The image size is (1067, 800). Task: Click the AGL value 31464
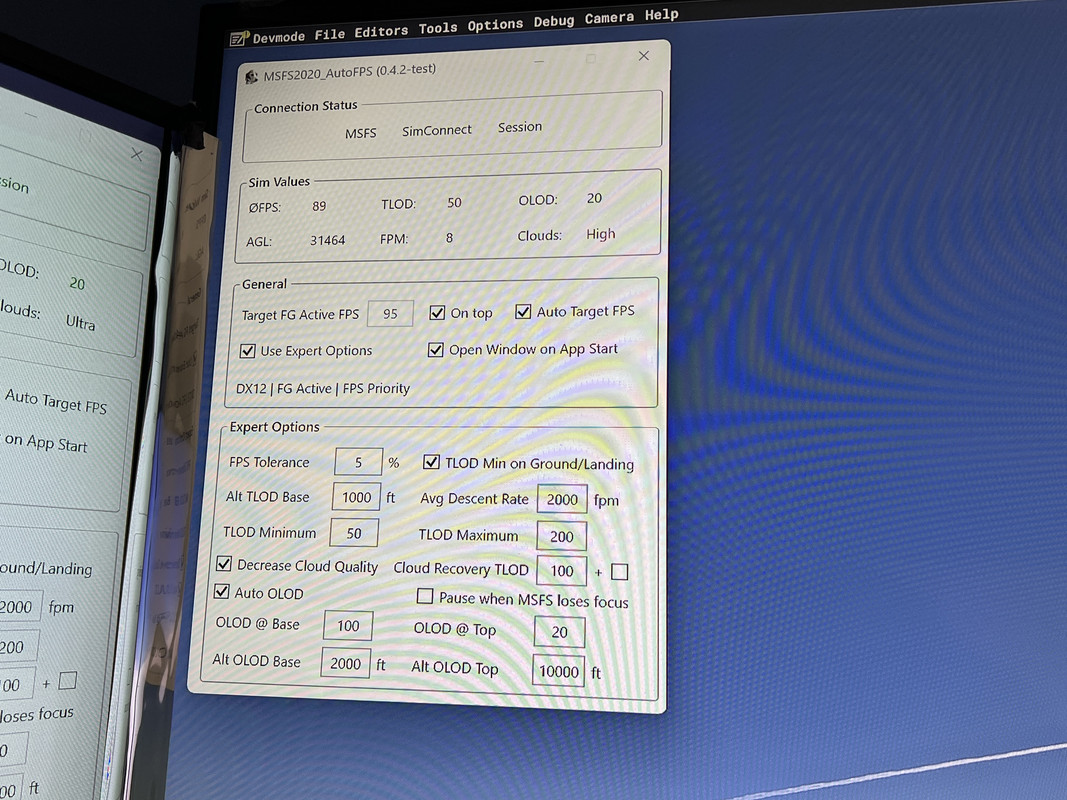click(x=327, y=240)
